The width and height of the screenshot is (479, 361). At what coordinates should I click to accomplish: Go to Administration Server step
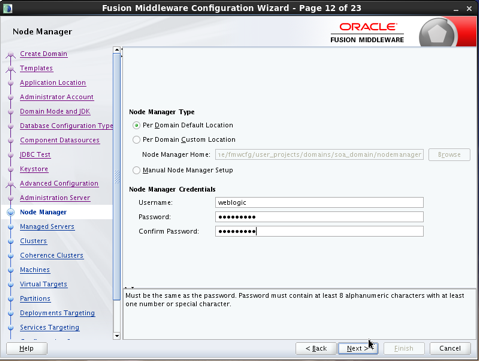(x=55, y=198)
